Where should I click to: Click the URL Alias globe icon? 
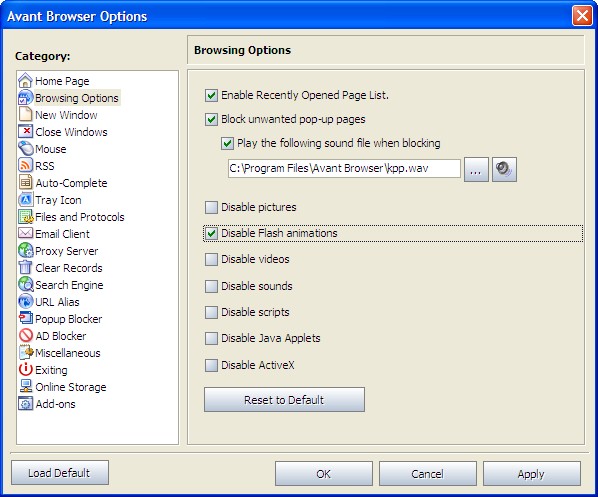pos(25,301)
